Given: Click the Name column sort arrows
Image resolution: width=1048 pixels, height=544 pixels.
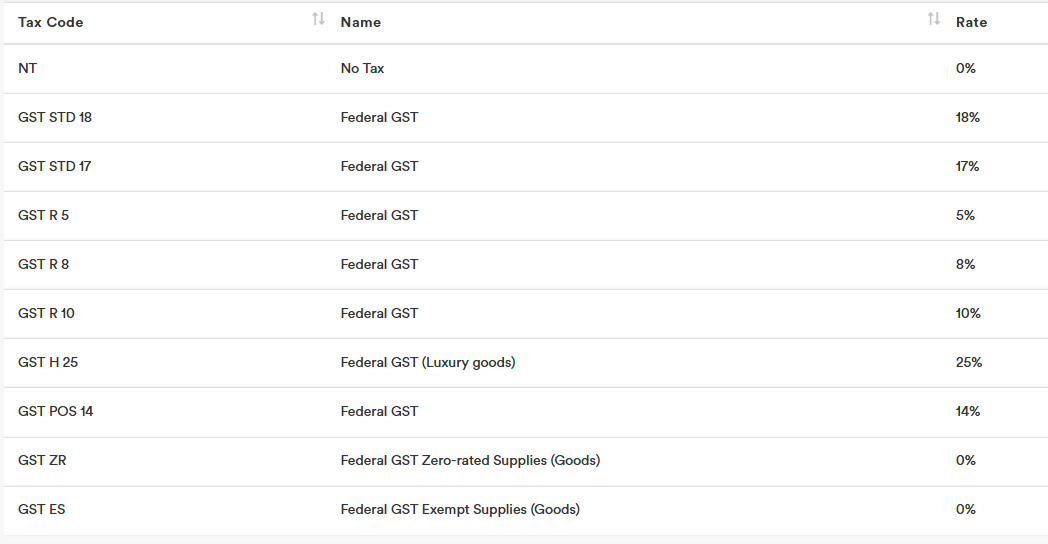Looking at the screenshot, I should (933, 19).
